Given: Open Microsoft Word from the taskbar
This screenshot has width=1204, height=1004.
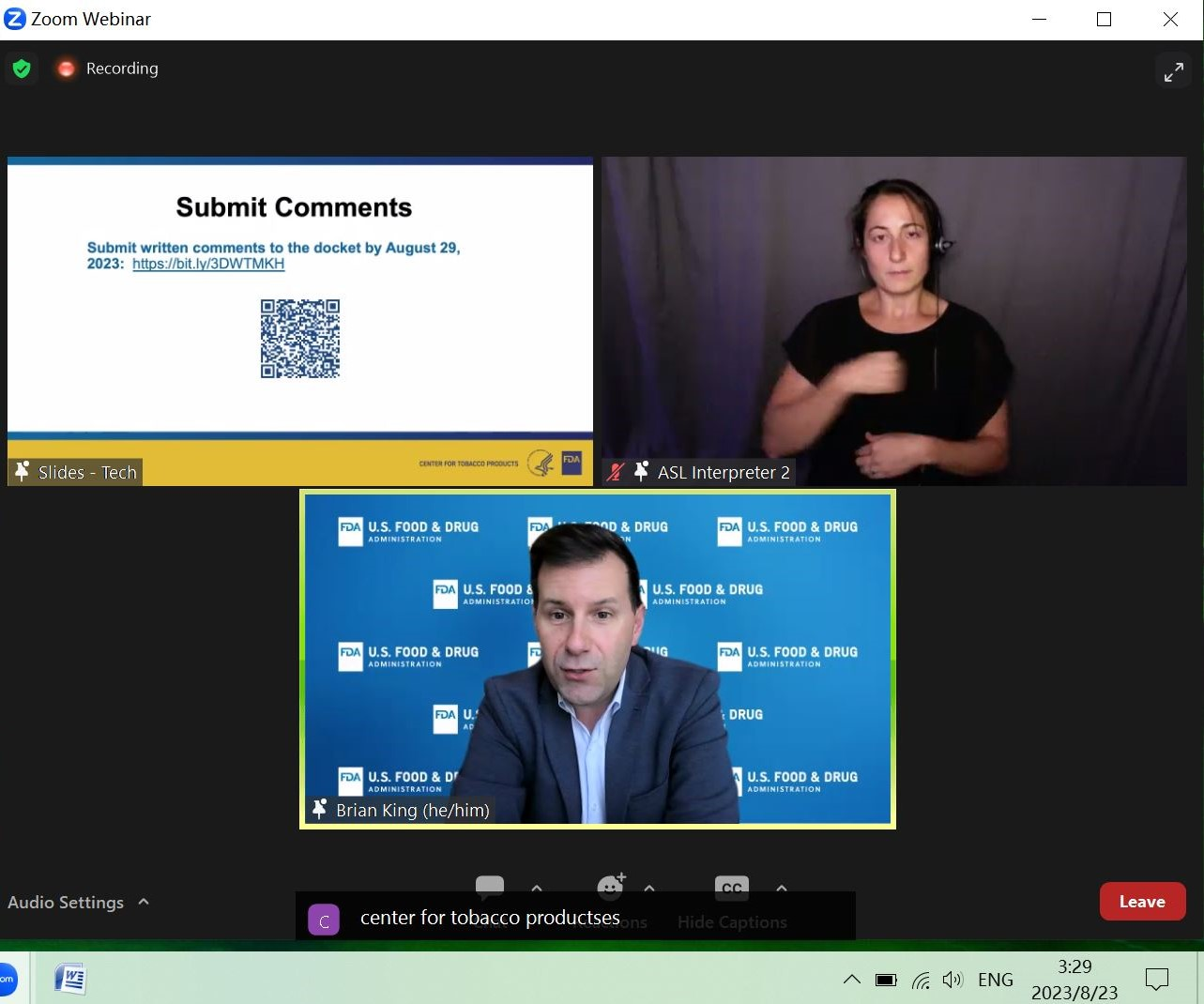Looking at the screenshot, I should pyautogui.click(x=70, y=980).
